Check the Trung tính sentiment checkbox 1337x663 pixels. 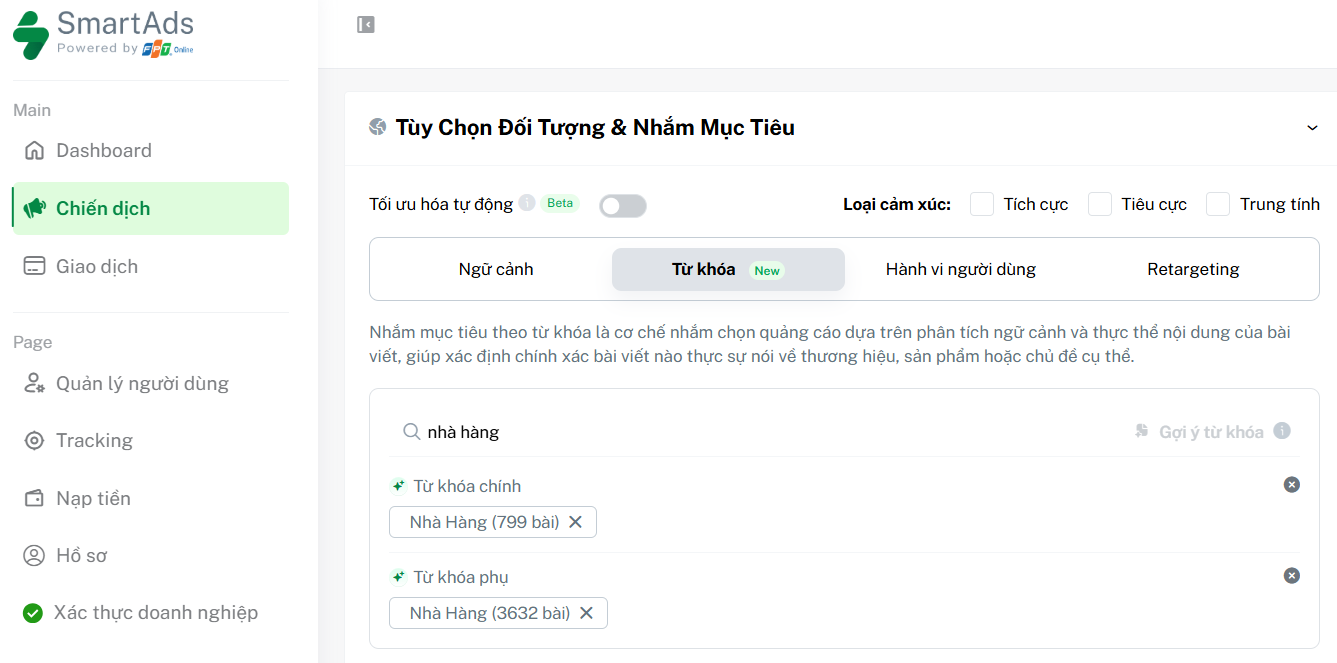pos(1218,204)
